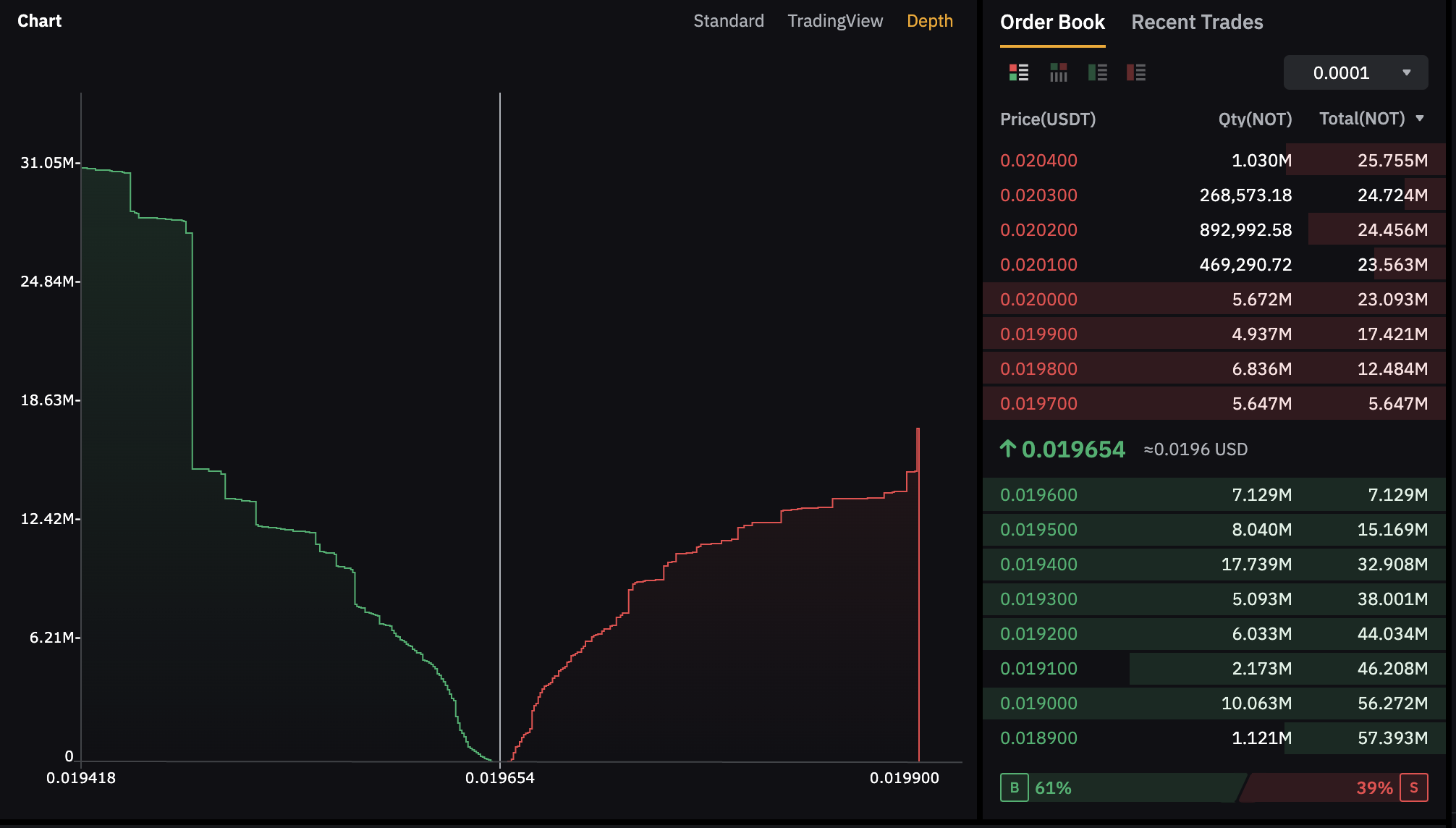Click green up arrow beside last price
This screenshot has width=1456, height=828.
pyautogui.click(x=1007, y=449)
